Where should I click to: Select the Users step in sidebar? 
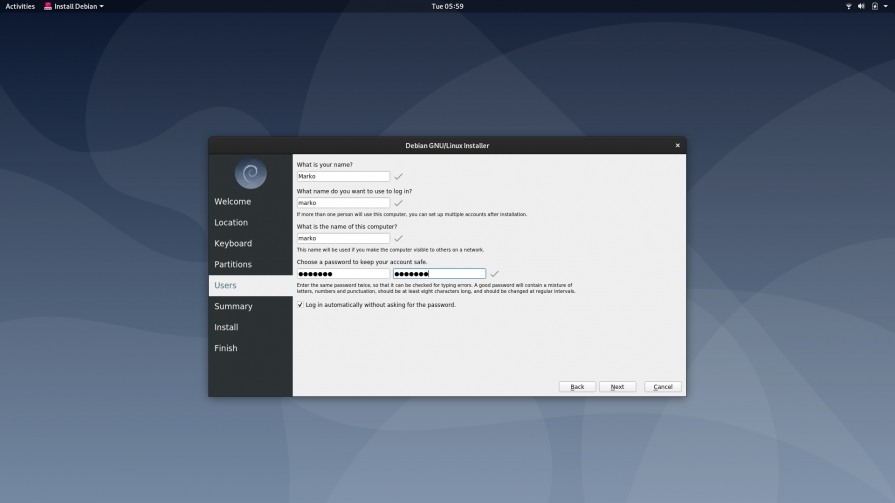(x=250, y=285)
